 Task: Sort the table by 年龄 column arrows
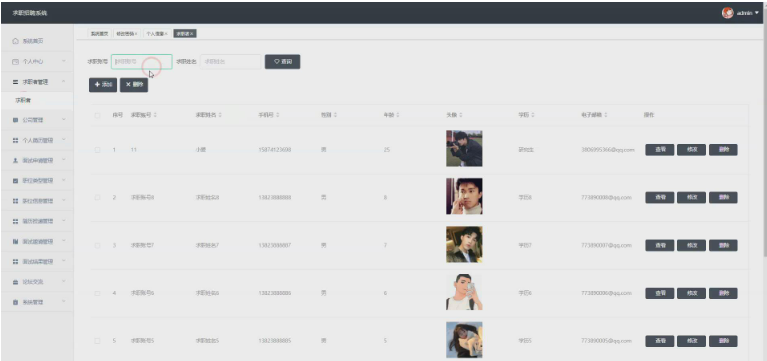point(398,115)
